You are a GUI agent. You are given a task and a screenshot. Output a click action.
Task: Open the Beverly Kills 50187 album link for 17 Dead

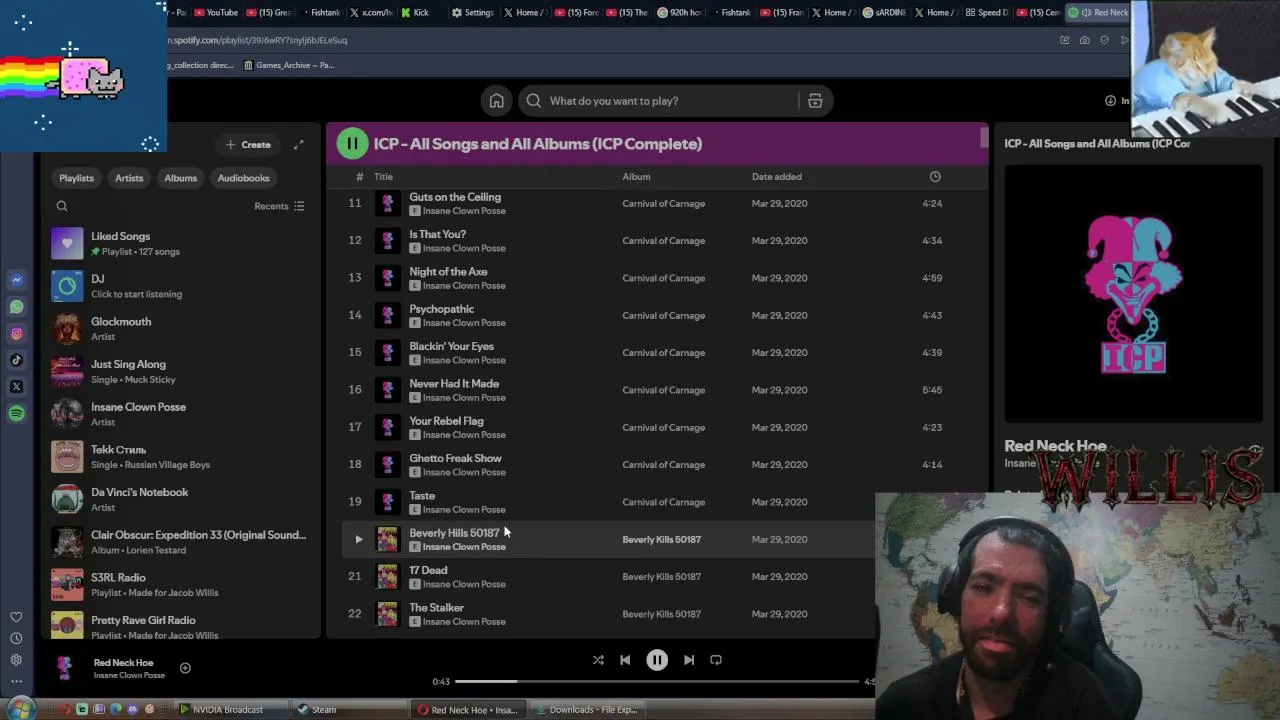[x=662, y=577]
